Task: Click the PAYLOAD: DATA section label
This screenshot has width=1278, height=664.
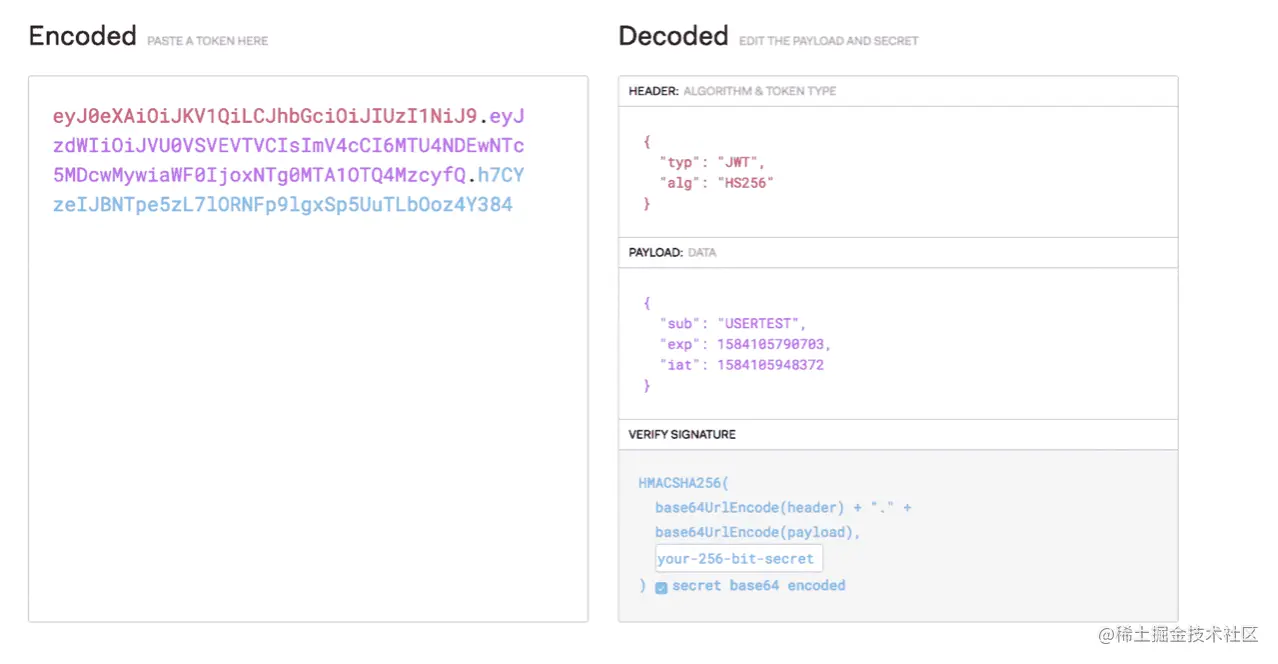Action: point(672,253)
